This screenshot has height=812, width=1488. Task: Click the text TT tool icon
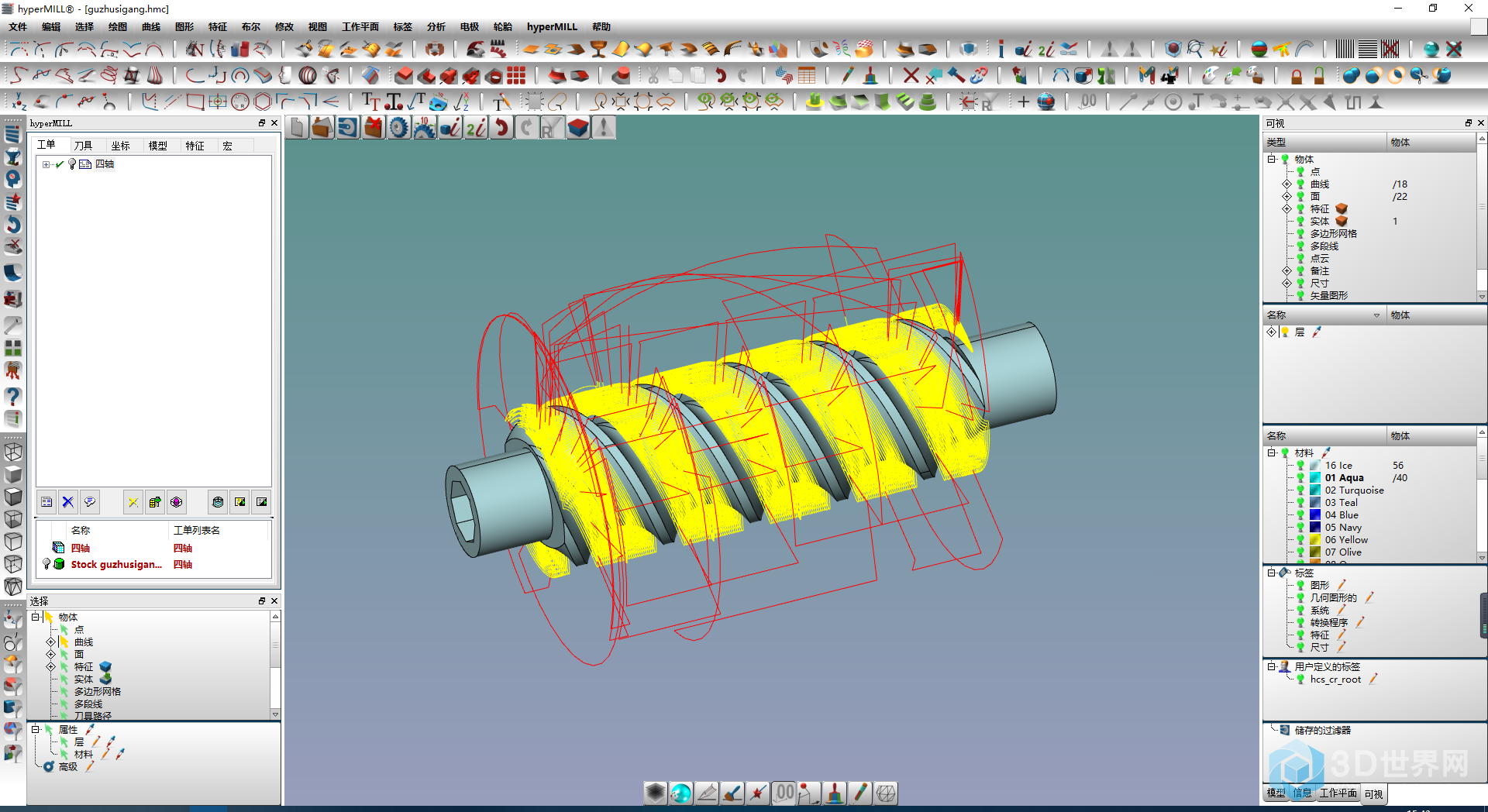371,101
